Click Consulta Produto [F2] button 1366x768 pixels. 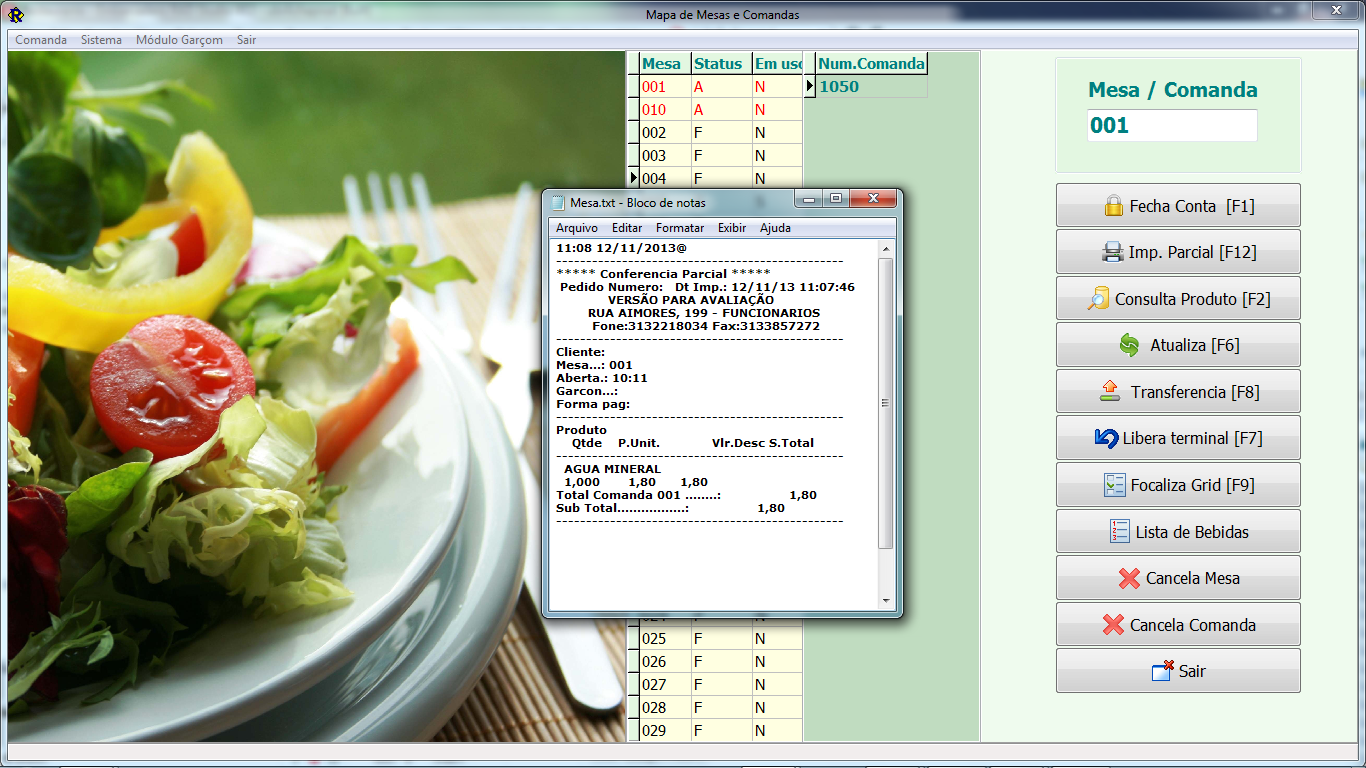pos(1178,298)
